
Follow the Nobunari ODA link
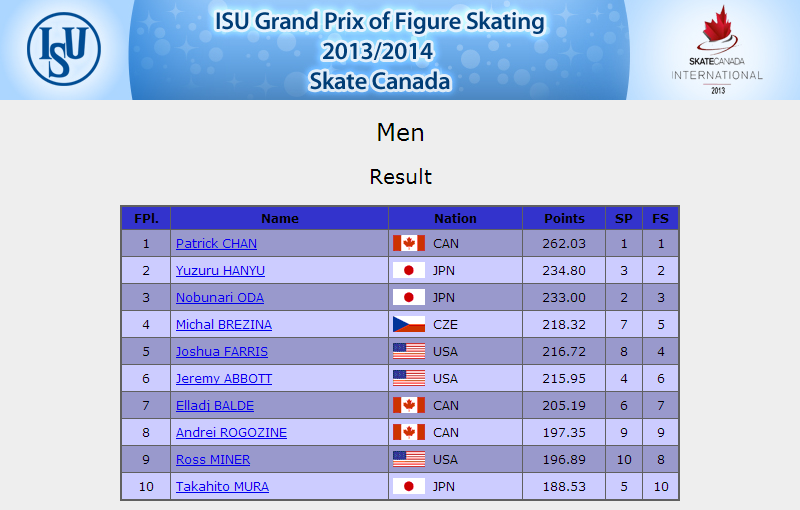coord(220,298)
